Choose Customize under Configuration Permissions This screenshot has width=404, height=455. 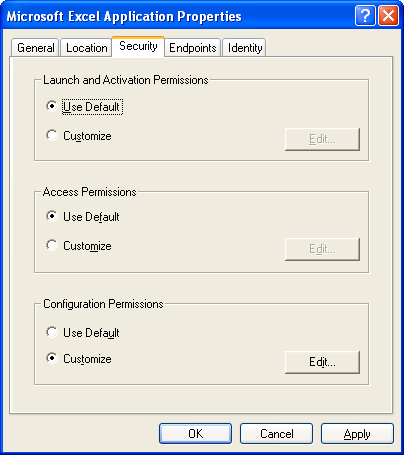79,359
